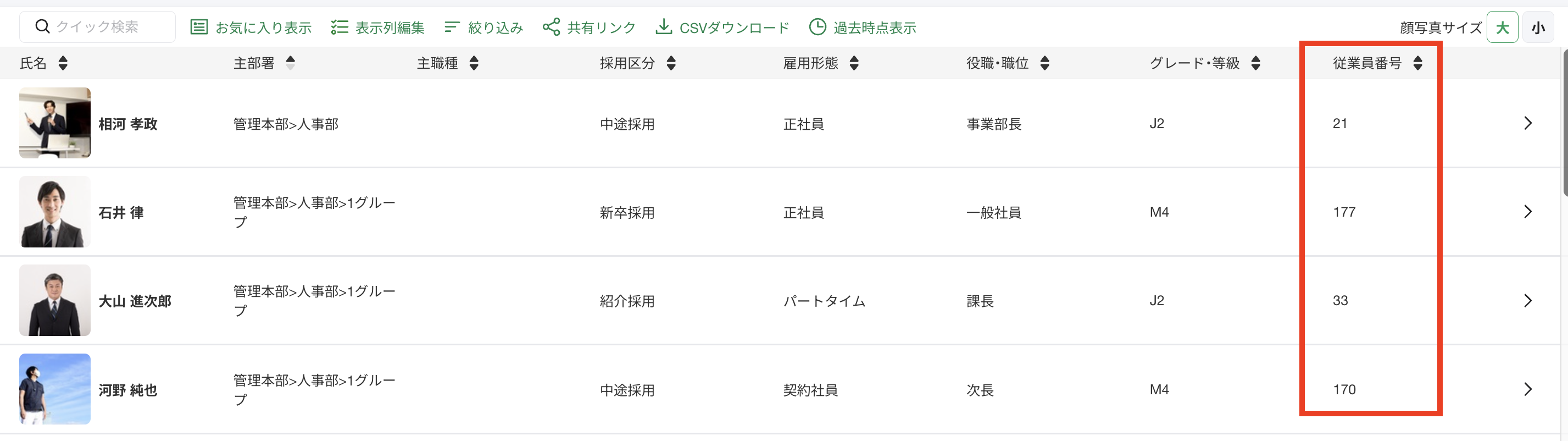The height and width of the screenshot is (441, 1568).
Task: Sort the name (氏名) column
Action: click(63, 63)
